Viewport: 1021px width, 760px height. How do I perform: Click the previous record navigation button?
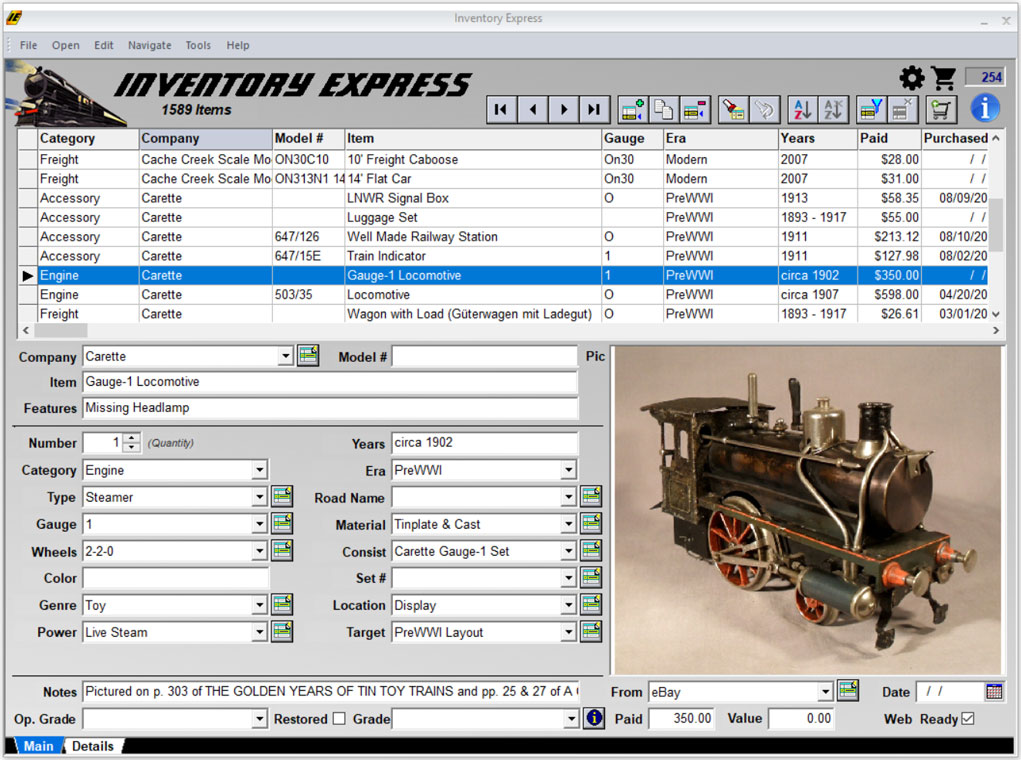(532, 110)
